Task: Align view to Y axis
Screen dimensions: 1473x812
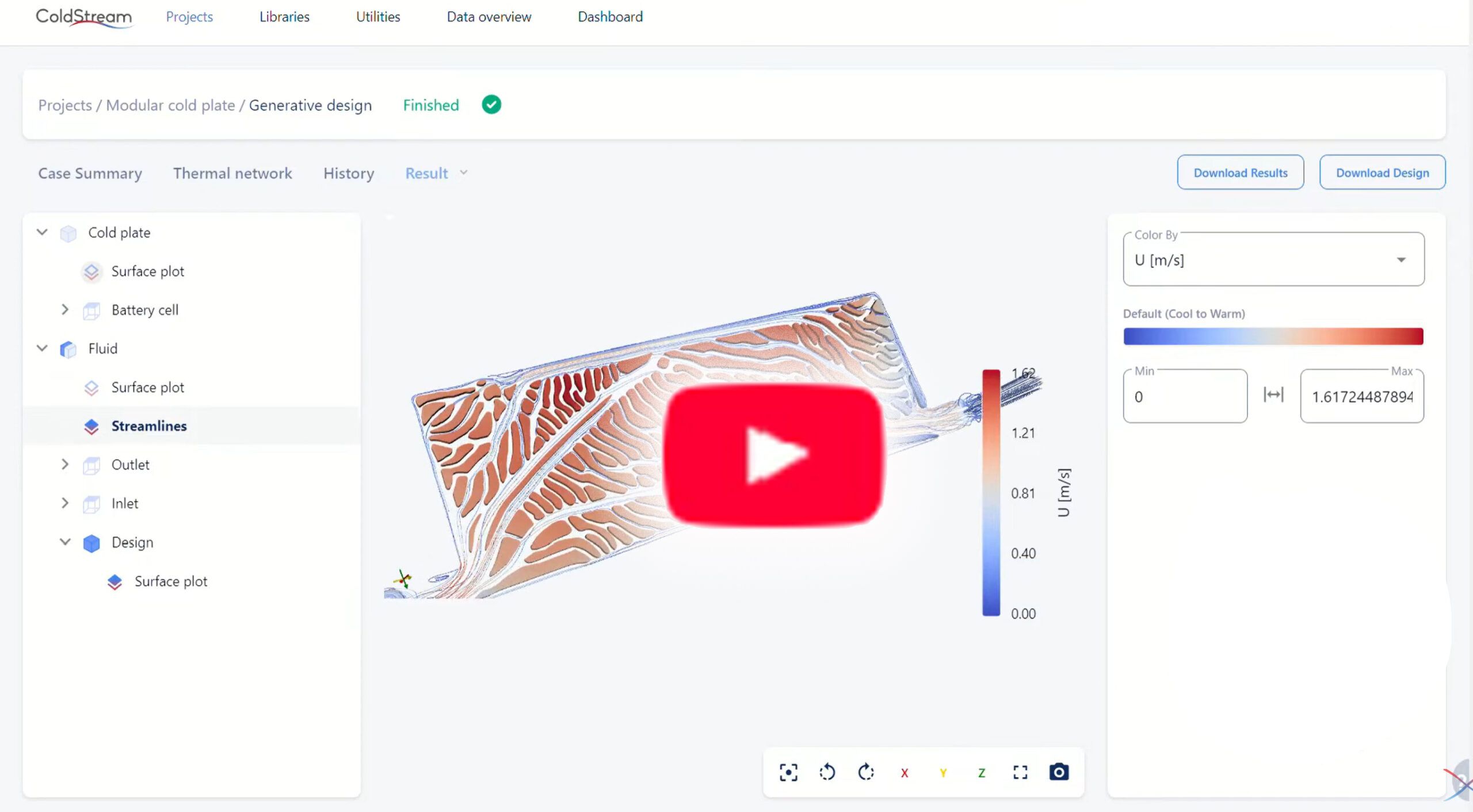Action: click(x=943, y=773)
